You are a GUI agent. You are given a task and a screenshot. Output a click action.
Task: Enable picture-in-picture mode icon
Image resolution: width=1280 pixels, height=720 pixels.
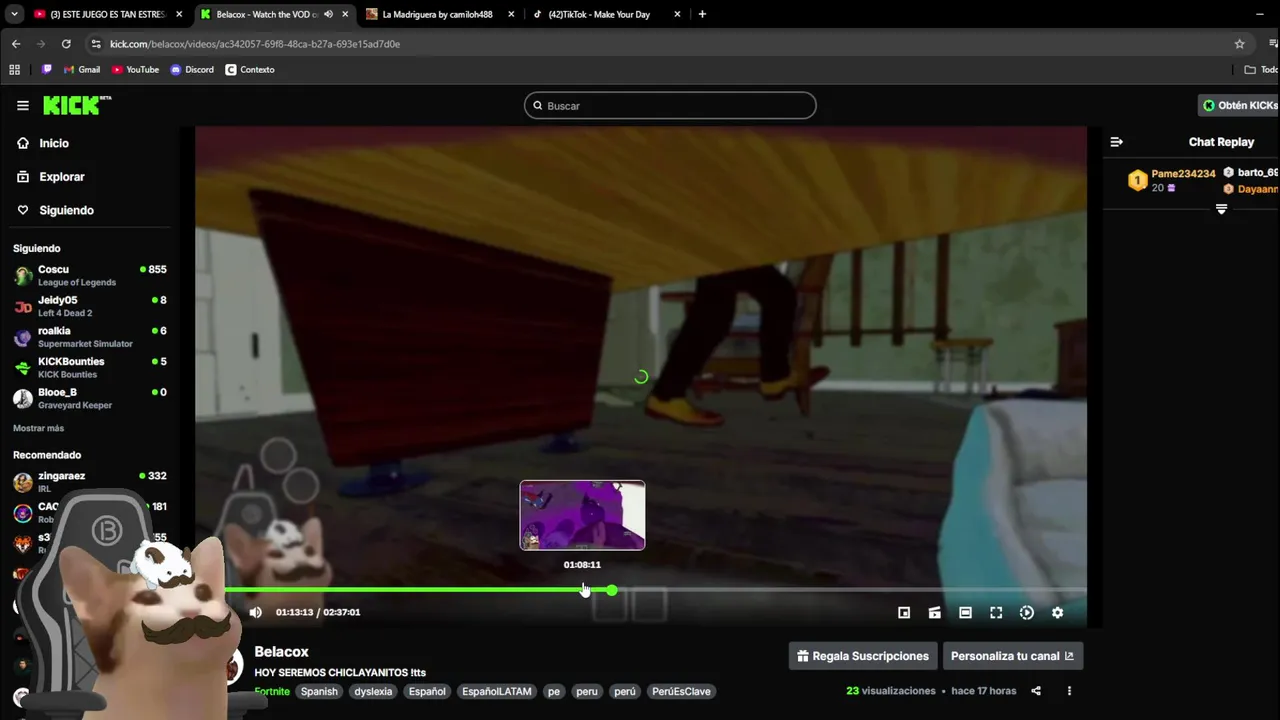point(904,613)
